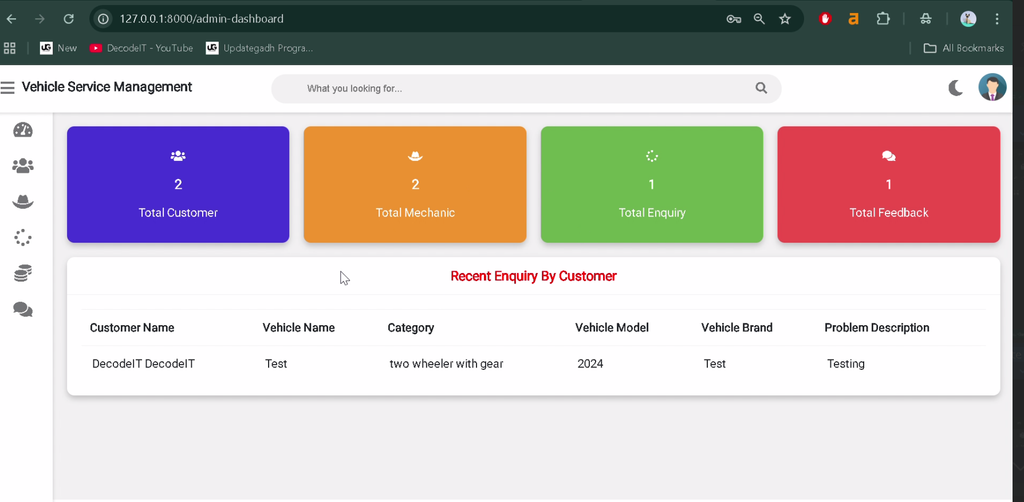Open the Total Mechanic card
This screenshot has height=502, width=1024.
(x=415, y=184)
